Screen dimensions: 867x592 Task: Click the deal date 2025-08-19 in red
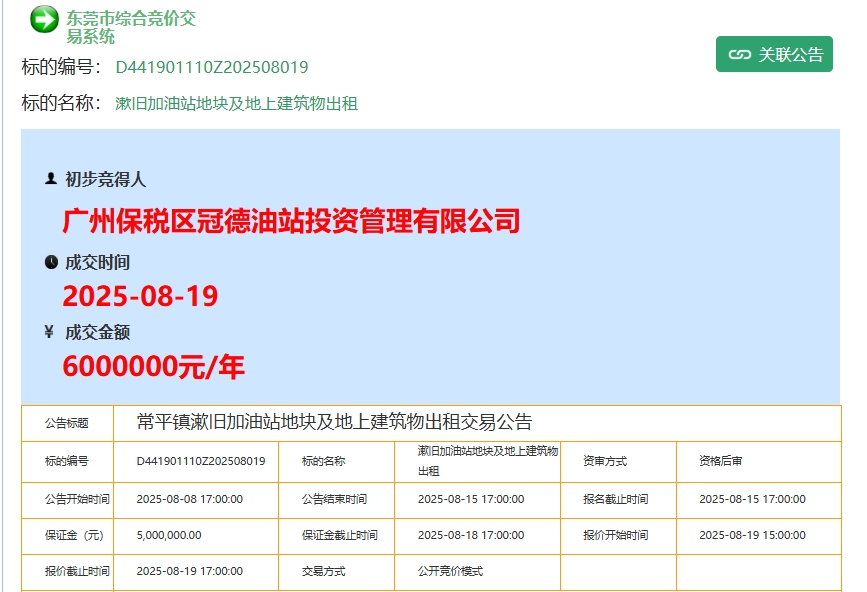140,296
